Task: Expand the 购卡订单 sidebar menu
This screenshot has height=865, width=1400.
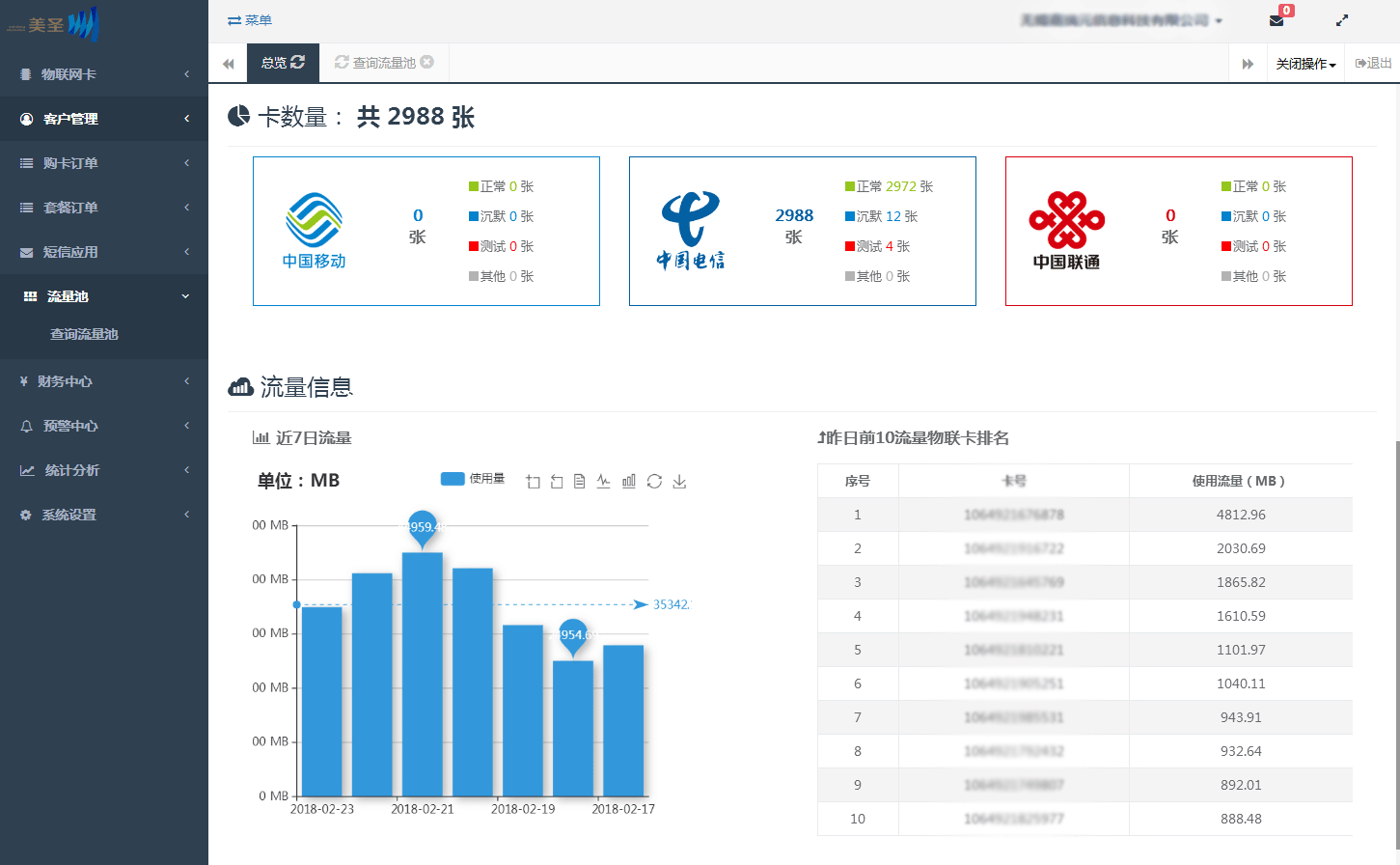Action: (x=104, y=163)
